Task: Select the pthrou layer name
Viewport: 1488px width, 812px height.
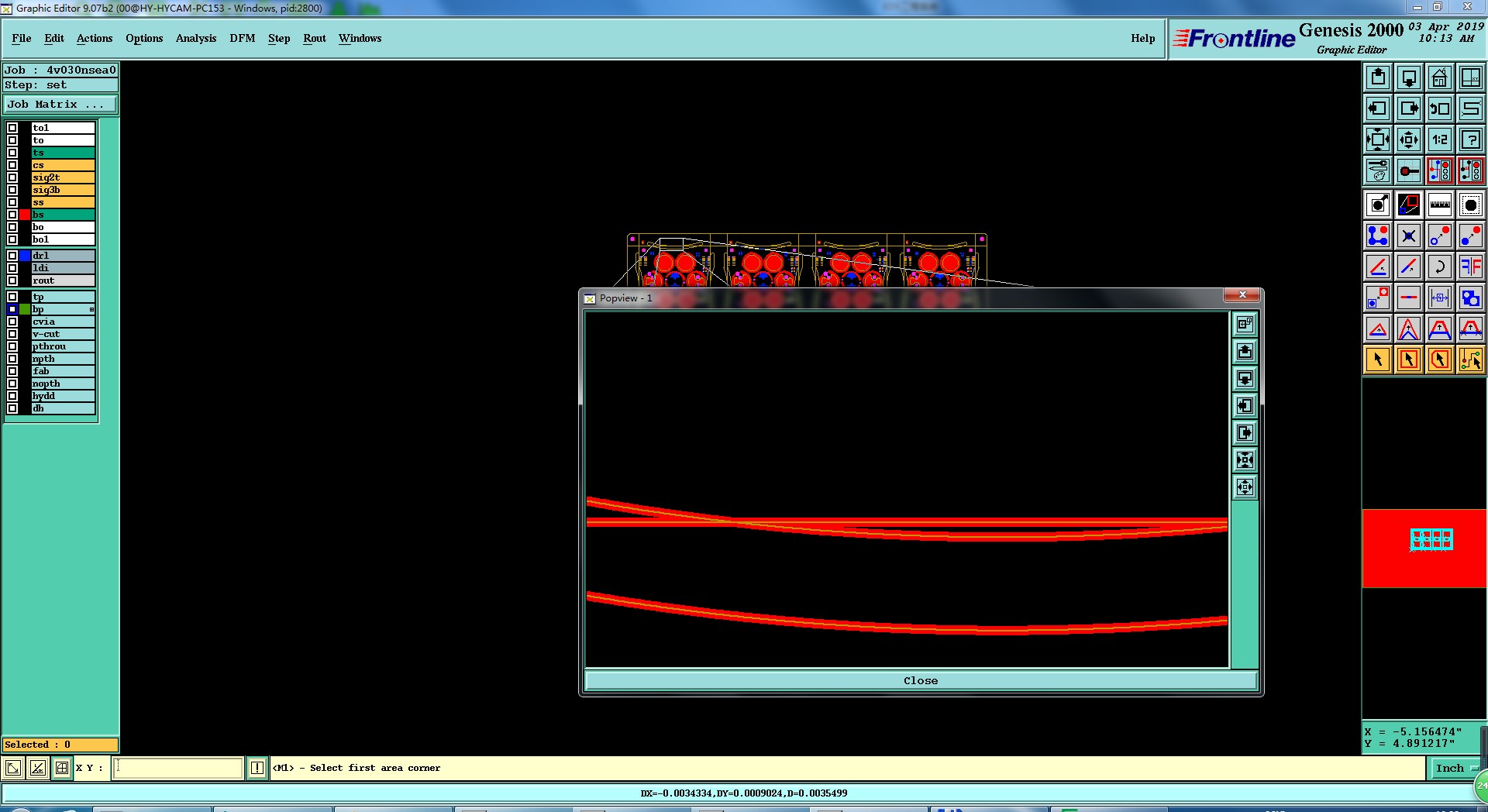Action: click(x=63, y=346)
